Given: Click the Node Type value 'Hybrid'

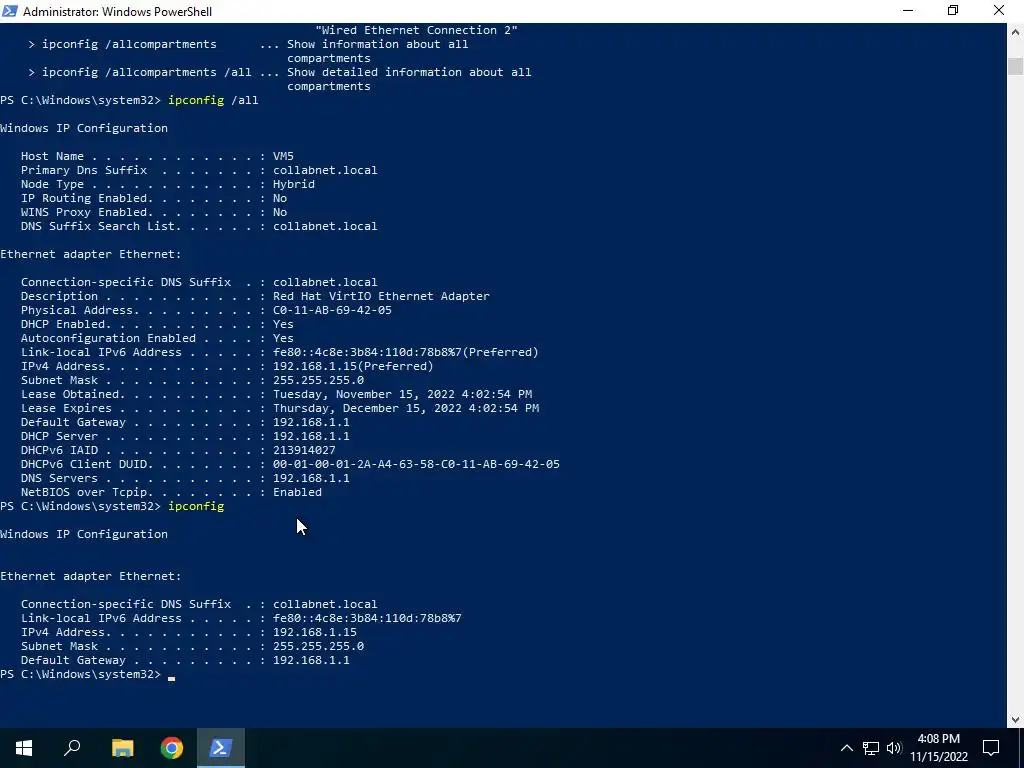Looking at the screenshot, I should point(294,184).
